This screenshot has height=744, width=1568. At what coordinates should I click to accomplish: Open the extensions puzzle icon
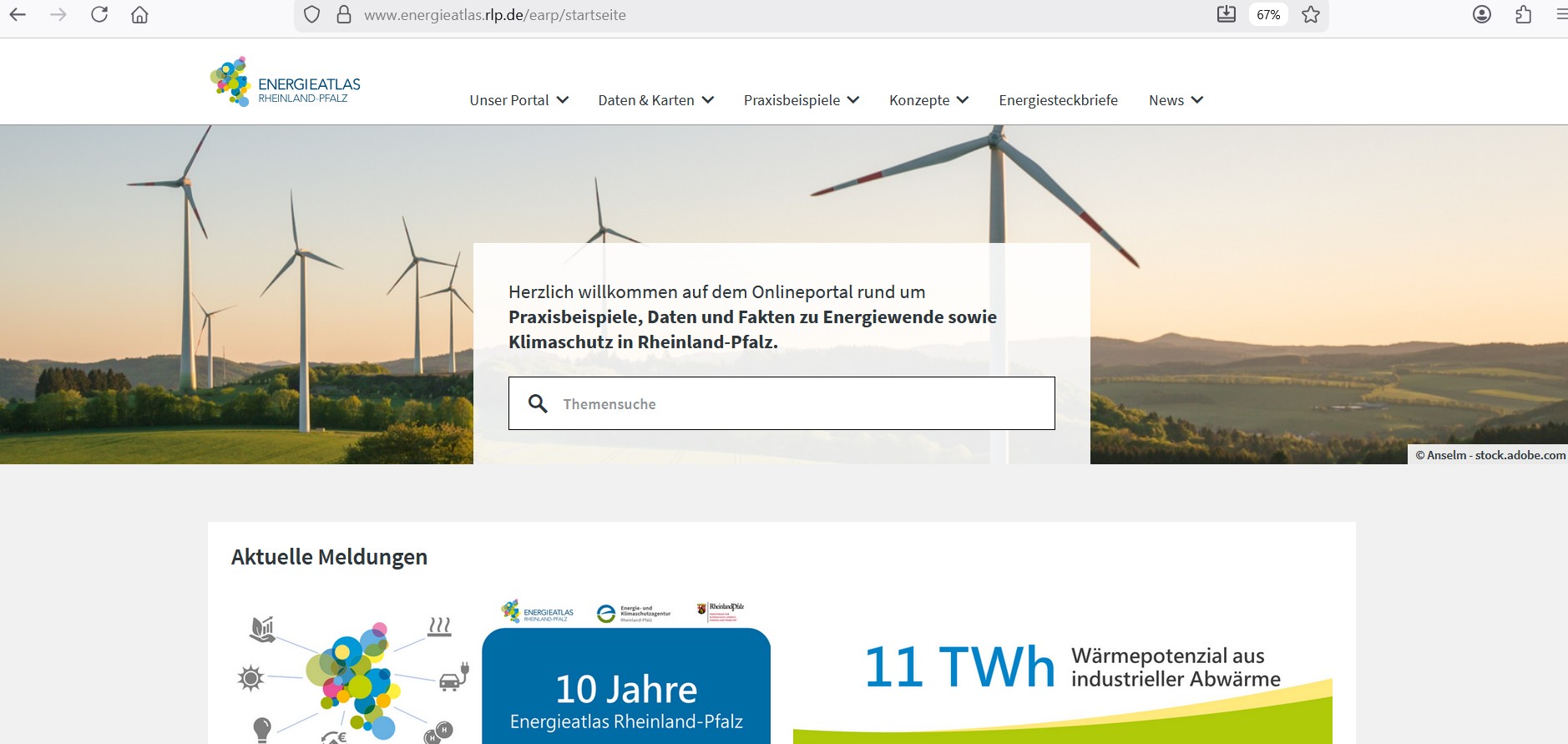click(1523, 14)
